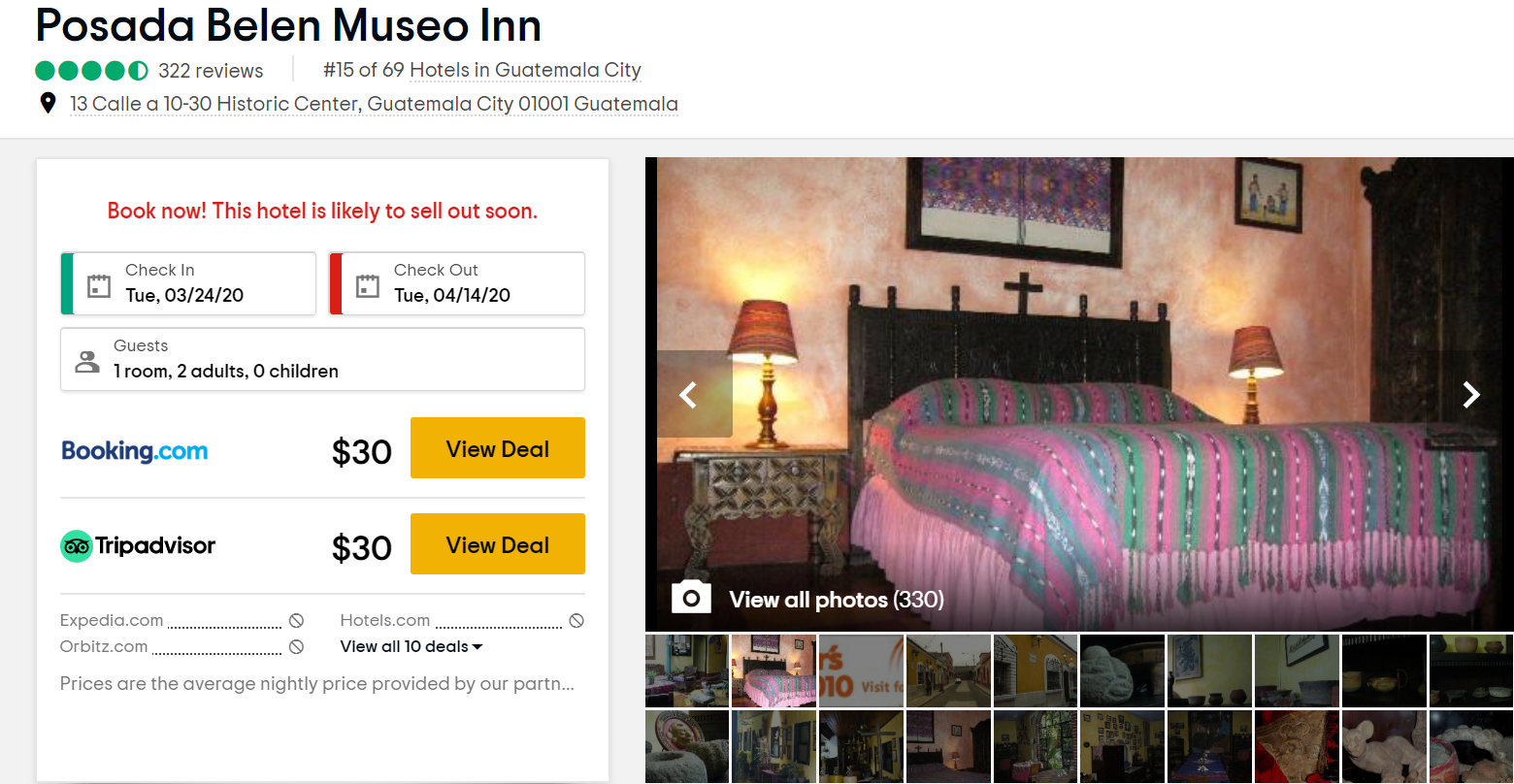View Deal from Tripadvisor
1514x784 pixels.
tap(498, 544)
